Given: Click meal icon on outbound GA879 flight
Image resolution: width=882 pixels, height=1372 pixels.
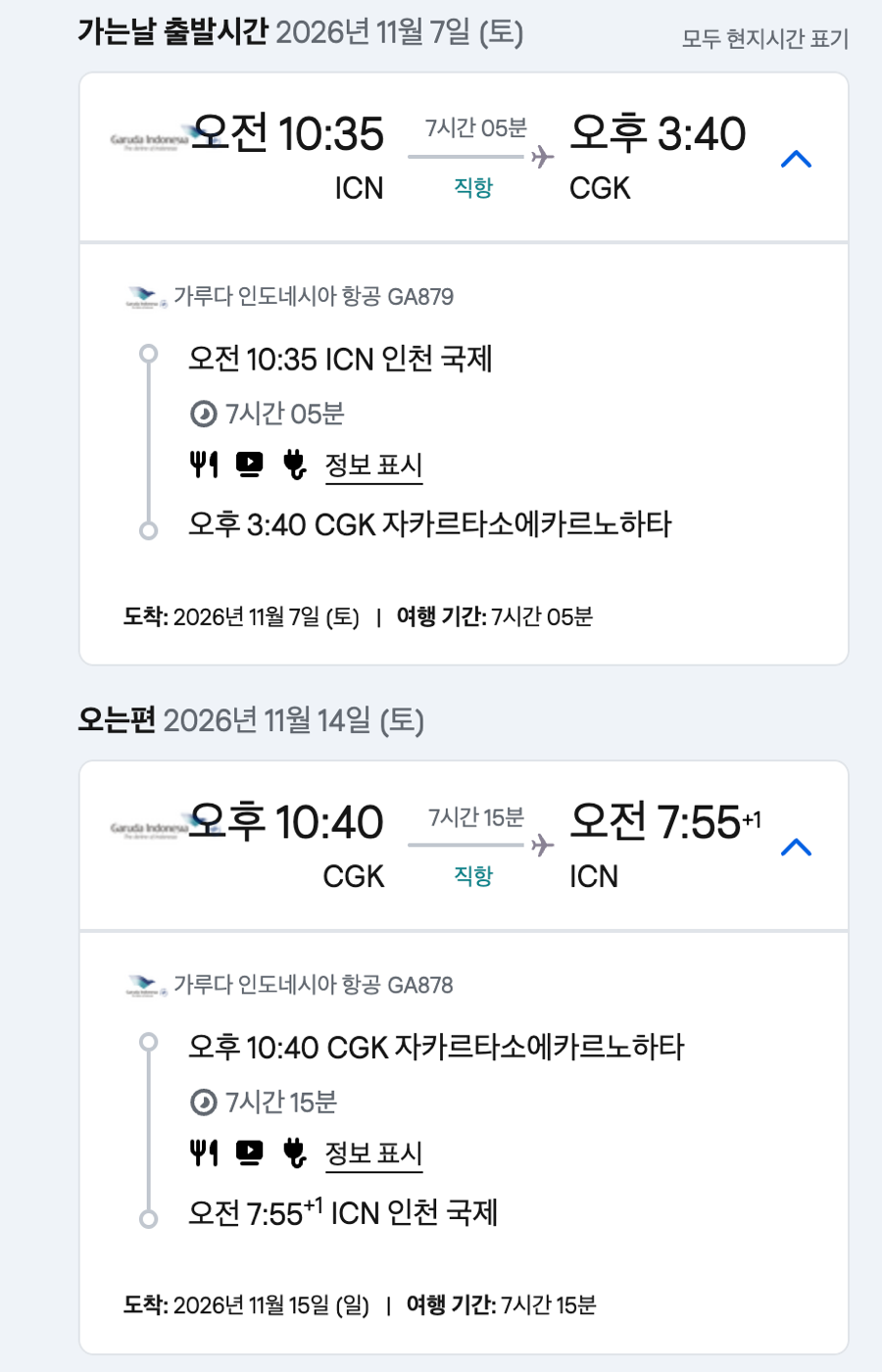Looking at the screenshot, I should coord(204,464).
